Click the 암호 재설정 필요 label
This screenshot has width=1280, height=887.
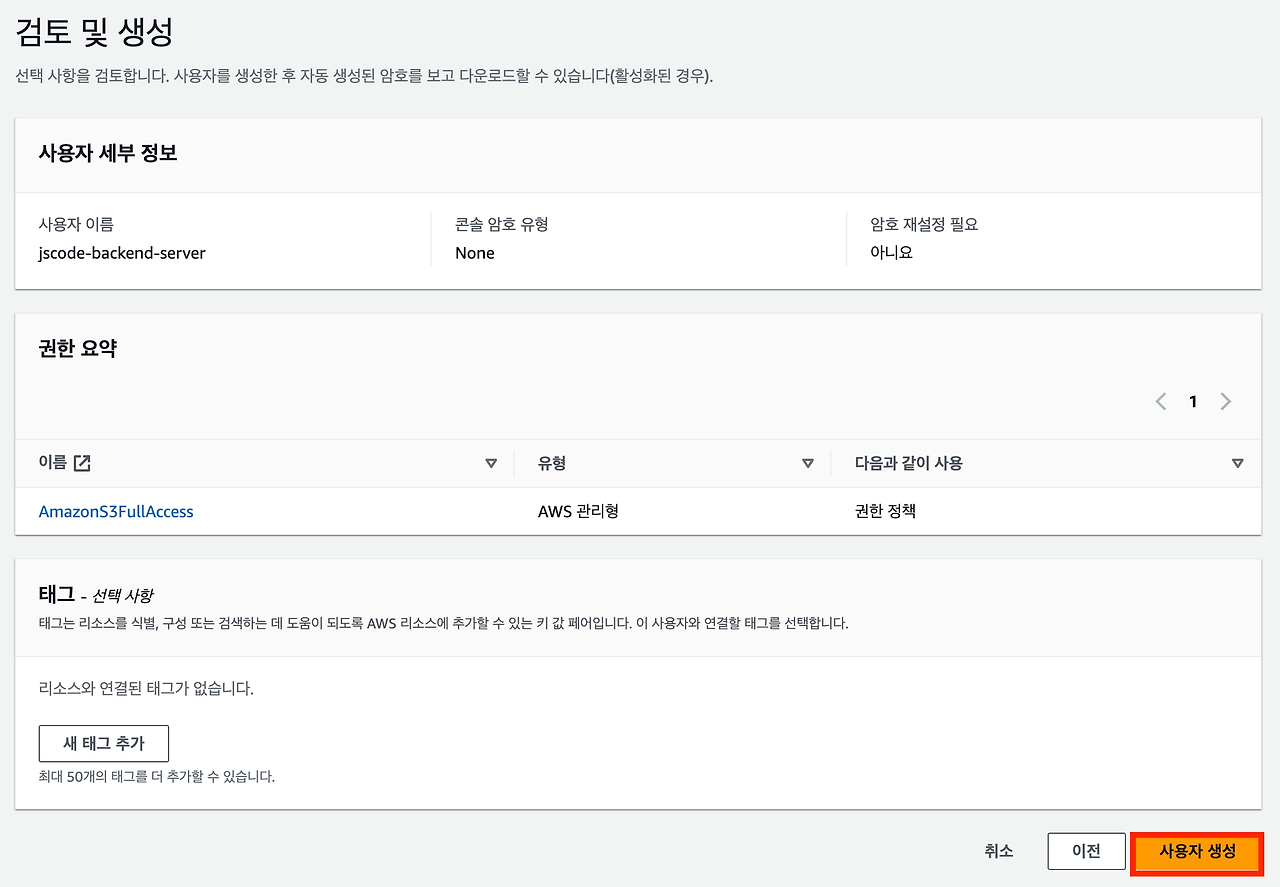click(x=925, y=224)
